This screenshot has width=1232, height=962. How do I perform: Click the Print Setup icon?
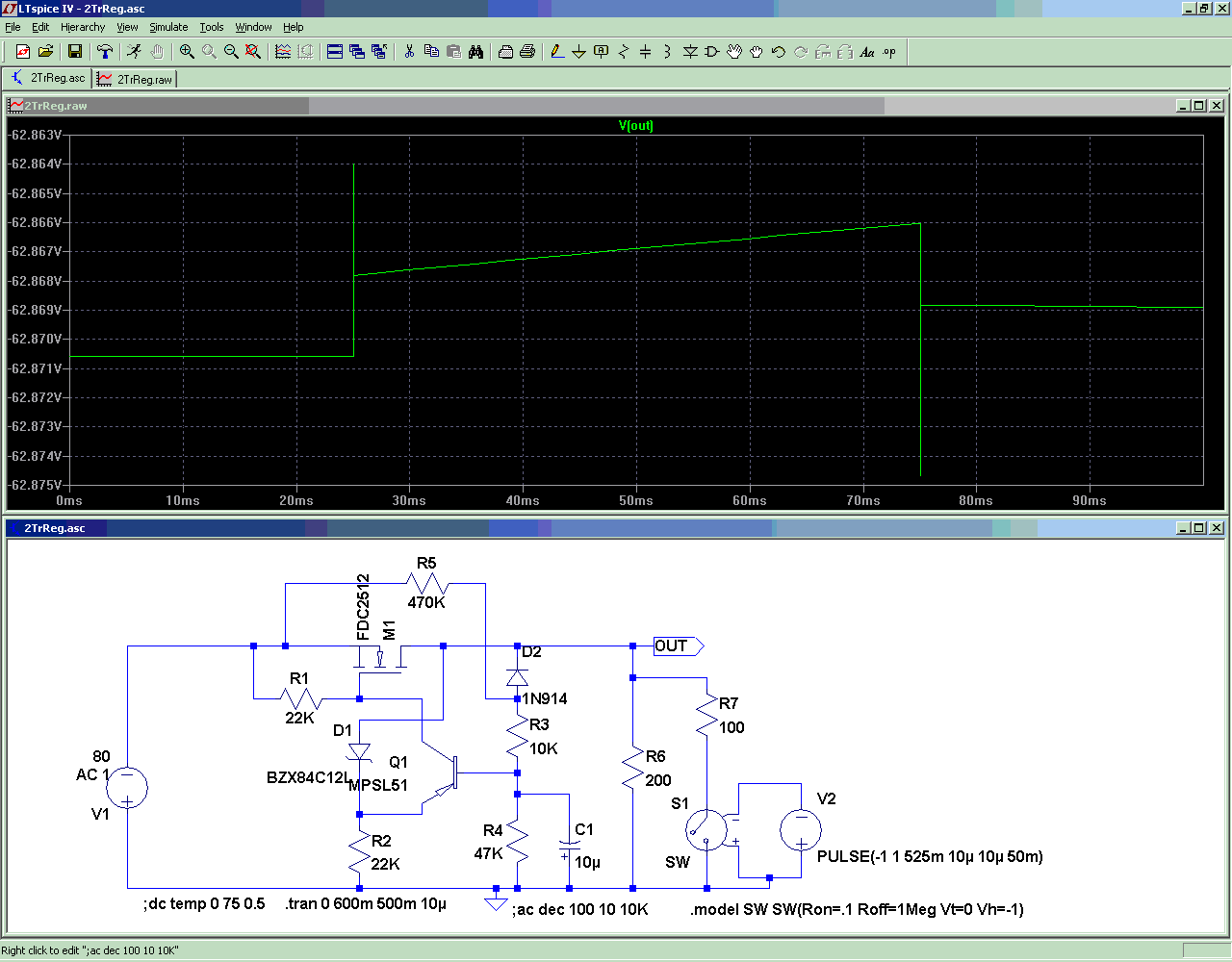(505, 52)
